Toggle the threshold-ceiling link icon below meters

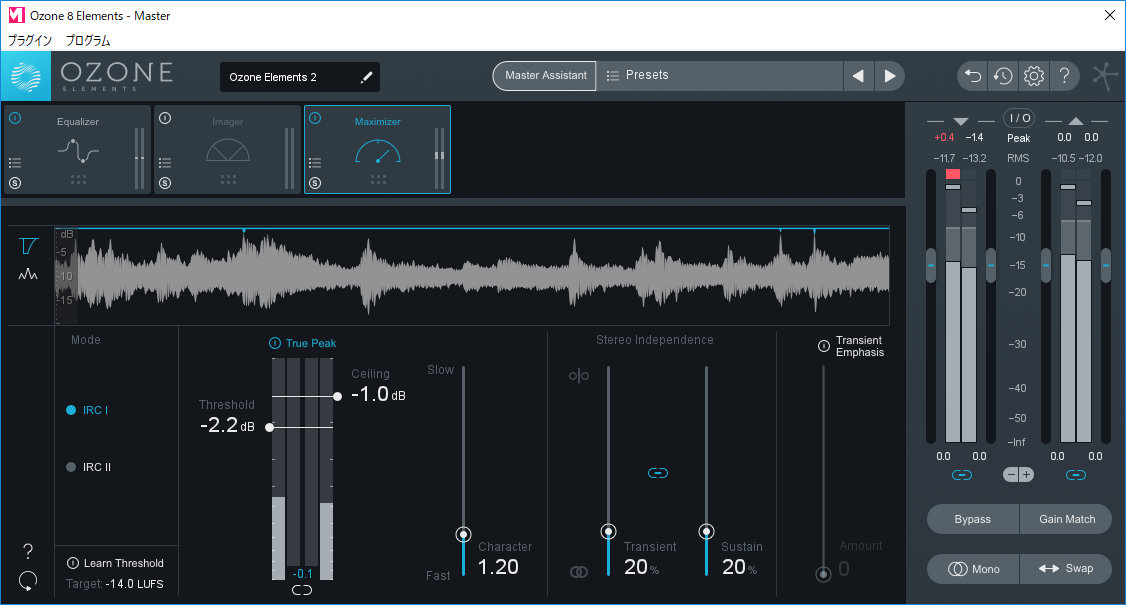click(302, 590)
